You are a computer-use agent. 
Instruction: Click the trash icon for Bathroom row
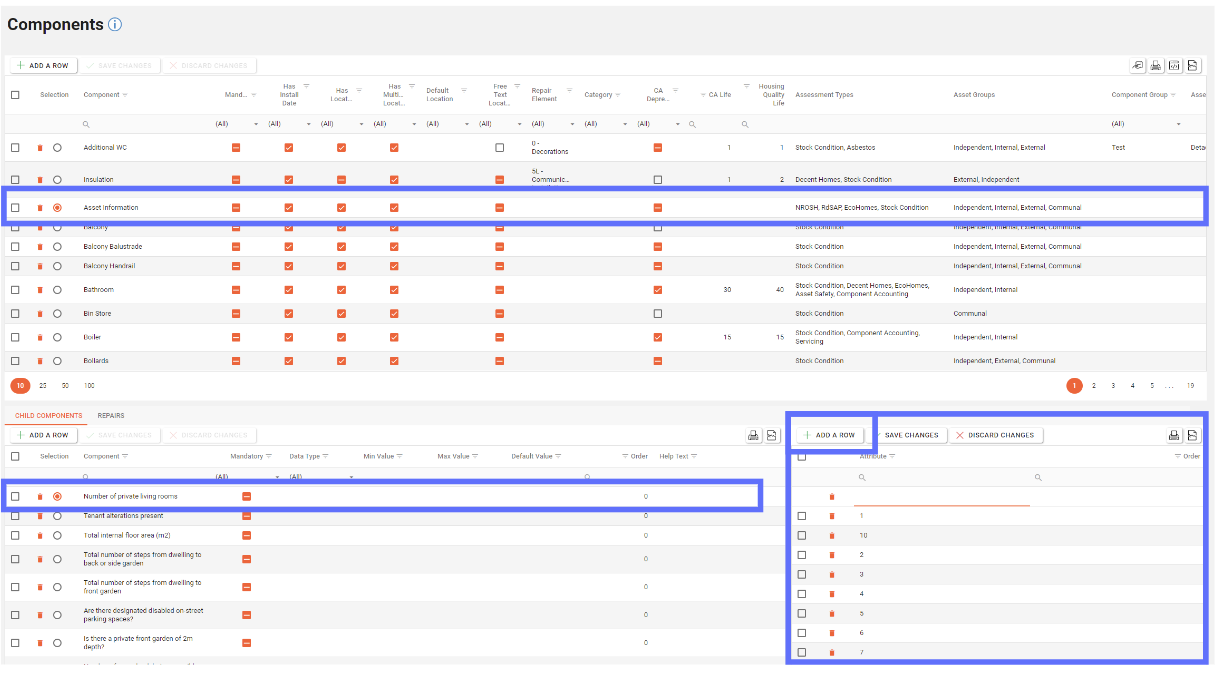coord(40,290)
